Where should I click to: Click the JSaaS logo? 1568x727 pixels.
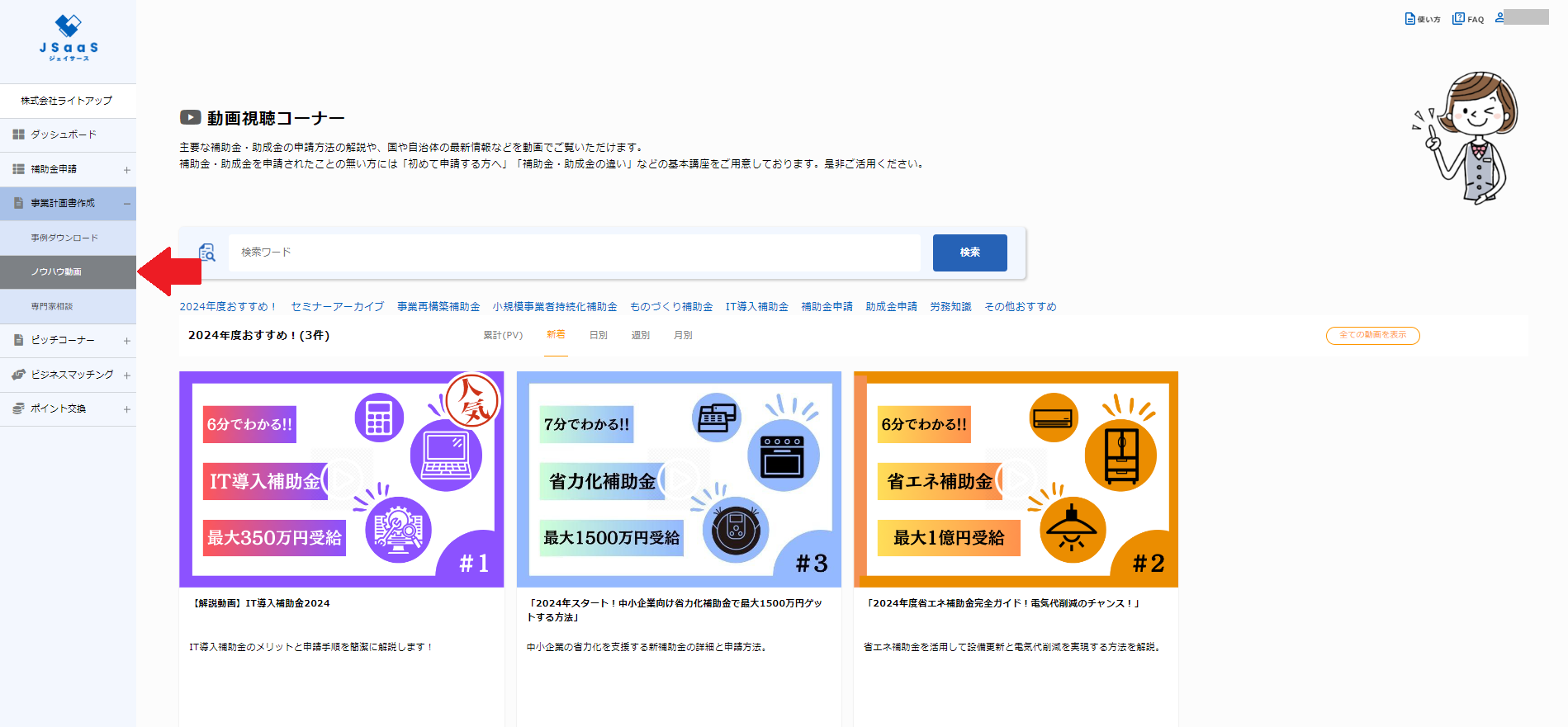69,37
